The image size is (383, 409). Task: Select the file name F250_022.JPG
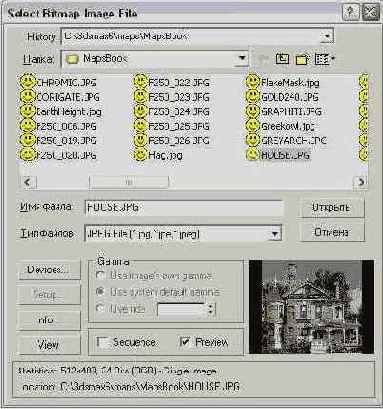coord(179,82)
